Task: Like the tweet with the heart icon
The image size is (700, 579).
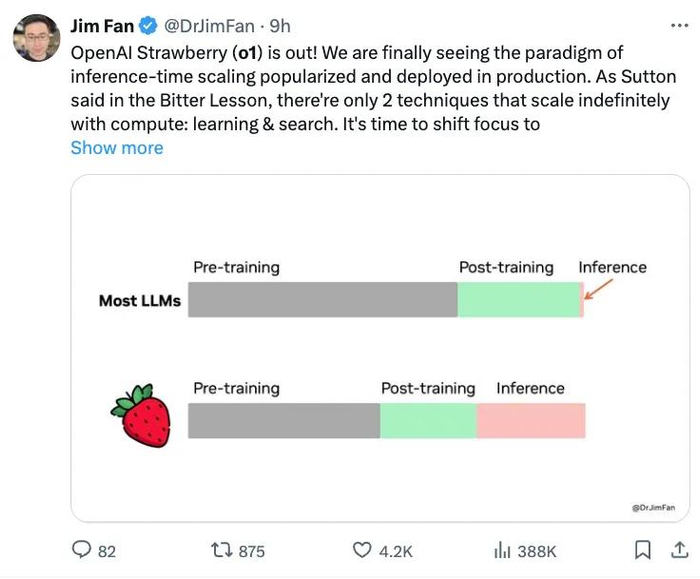Action: [x=364, y=550]
